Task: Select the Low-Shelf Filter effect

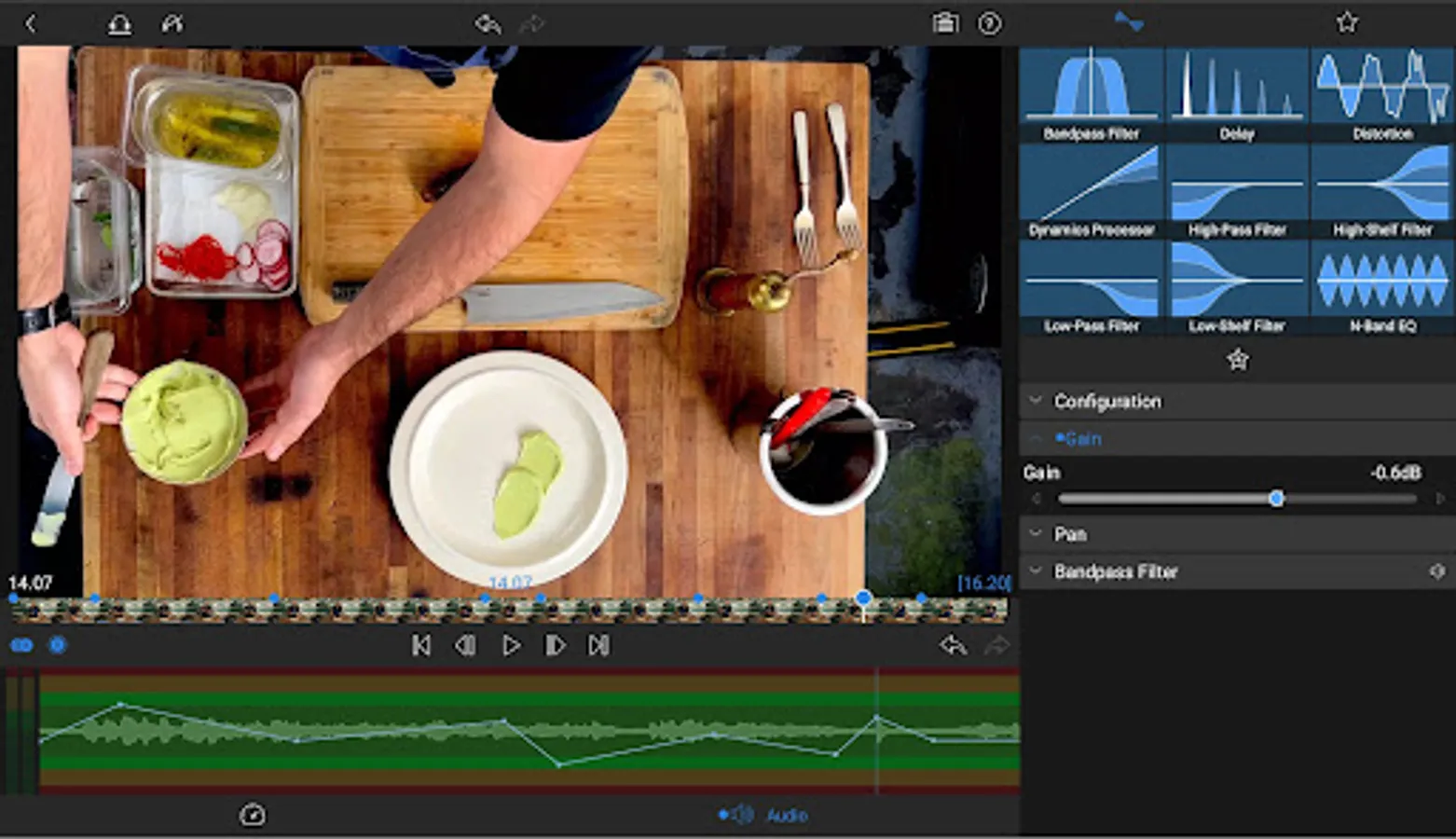Action: tap(1237, 287)
